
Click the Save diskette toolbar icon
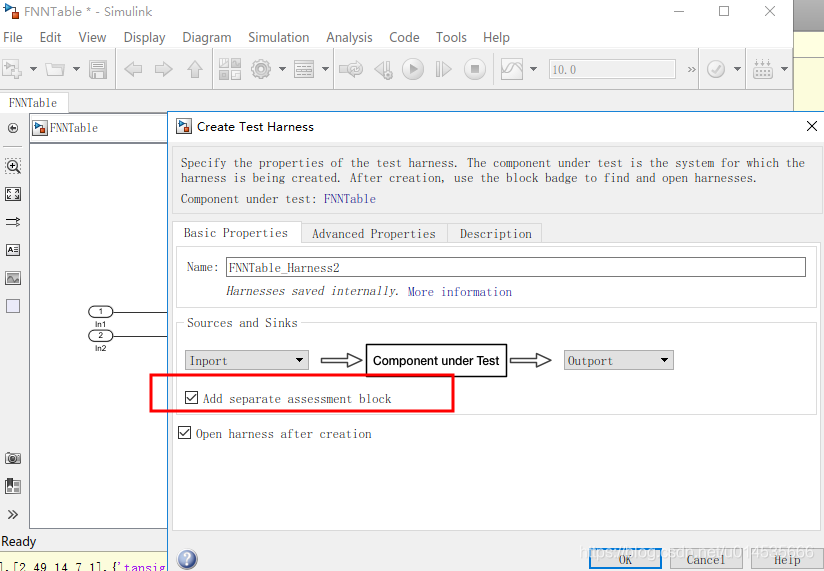(x=98, y=69)
